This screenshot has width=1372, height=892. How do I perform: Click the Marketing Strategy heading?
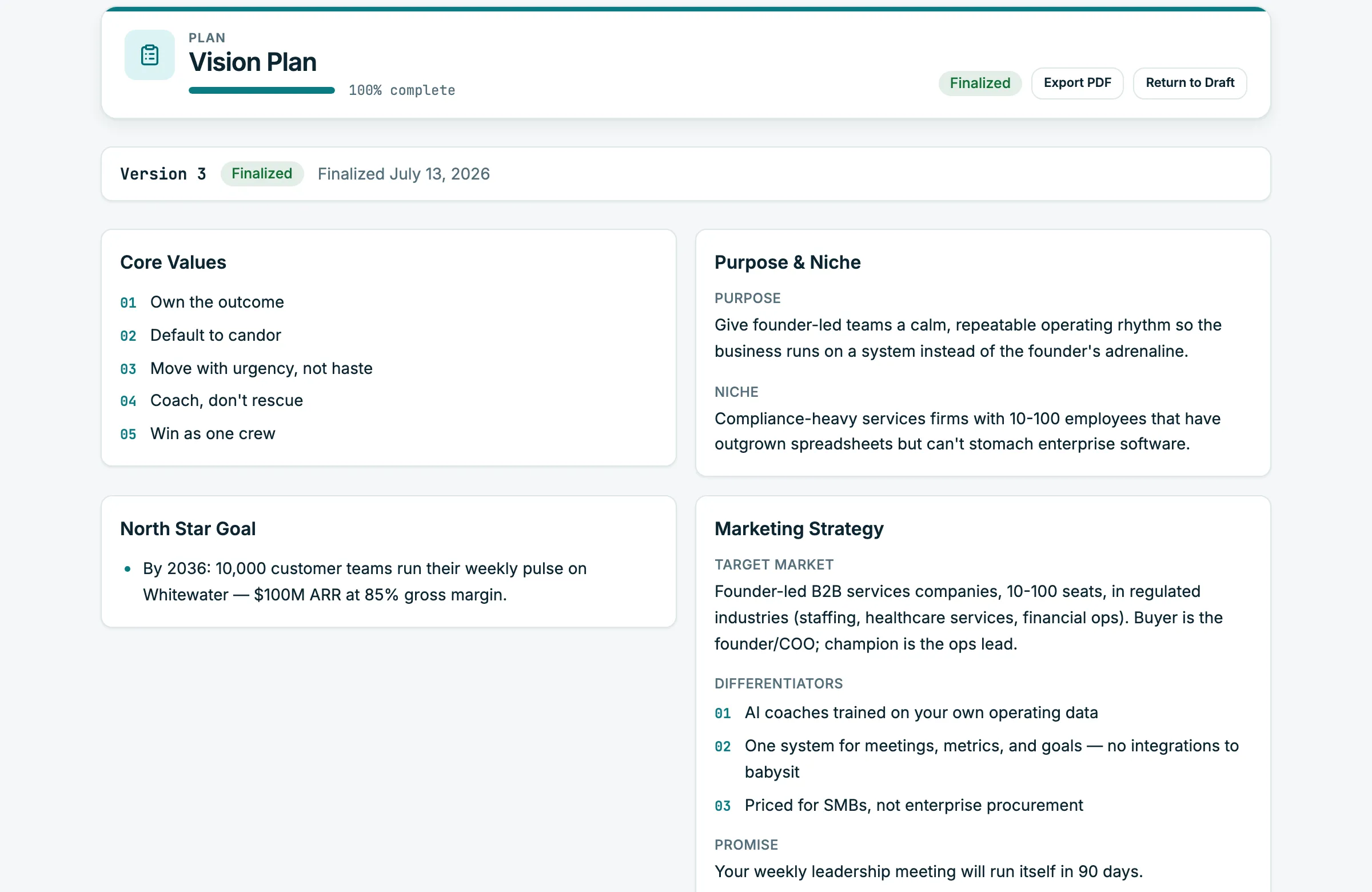coord(799,529)
